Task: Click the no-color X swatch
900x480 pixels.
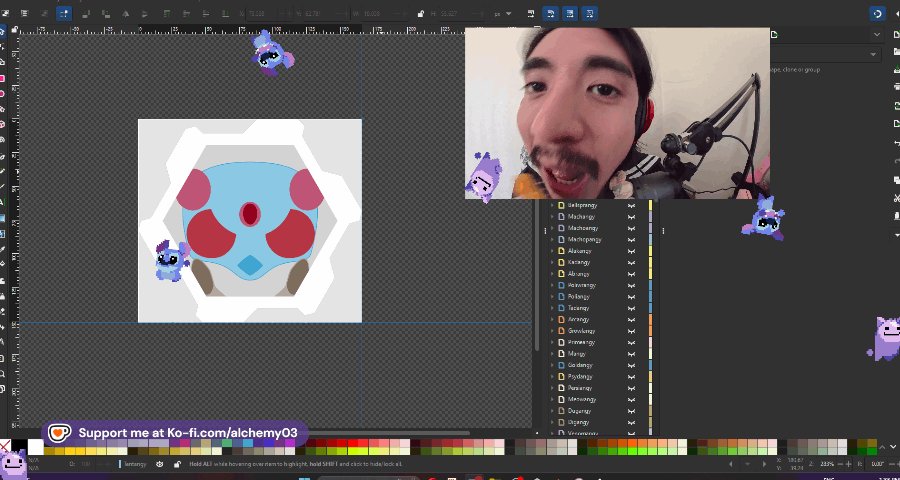Action: (5, 446)
